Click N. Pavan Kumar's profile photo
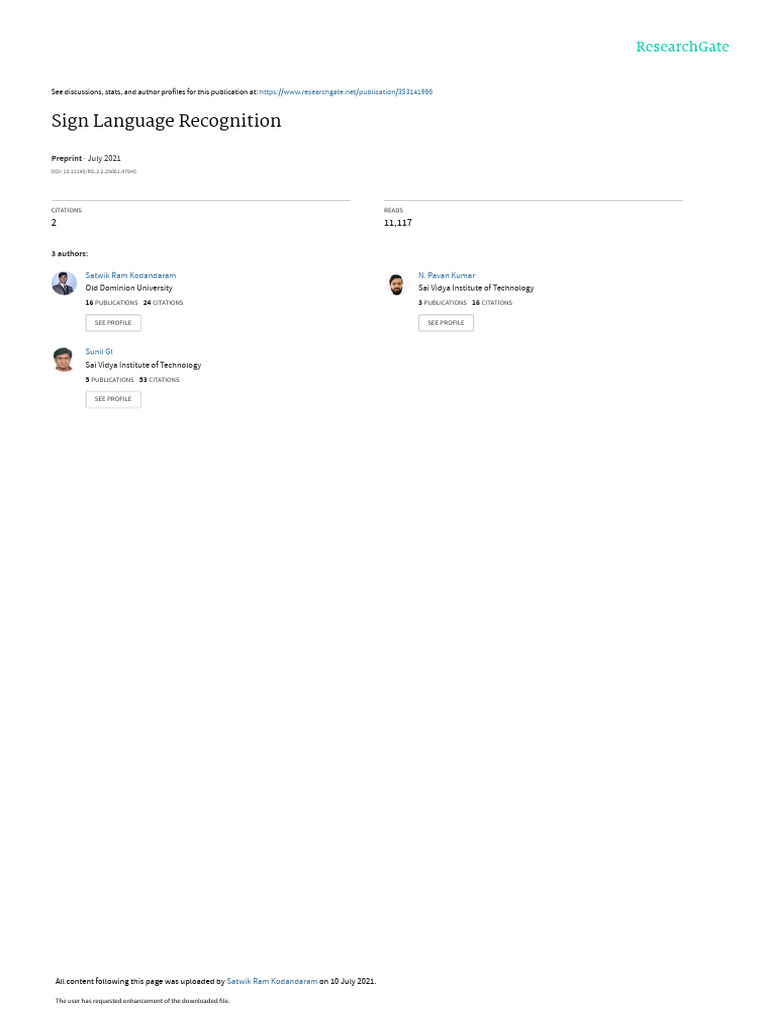This screenshot has width=768, height=1024. point(396,283)
